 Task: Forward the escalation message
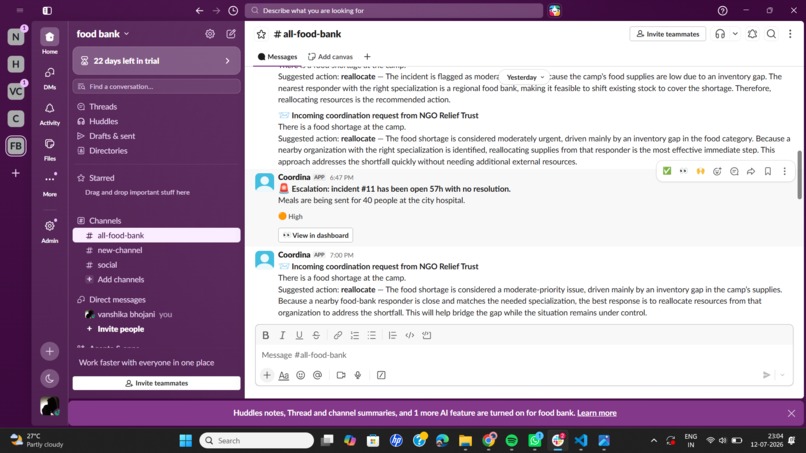[x=751, y=171]
